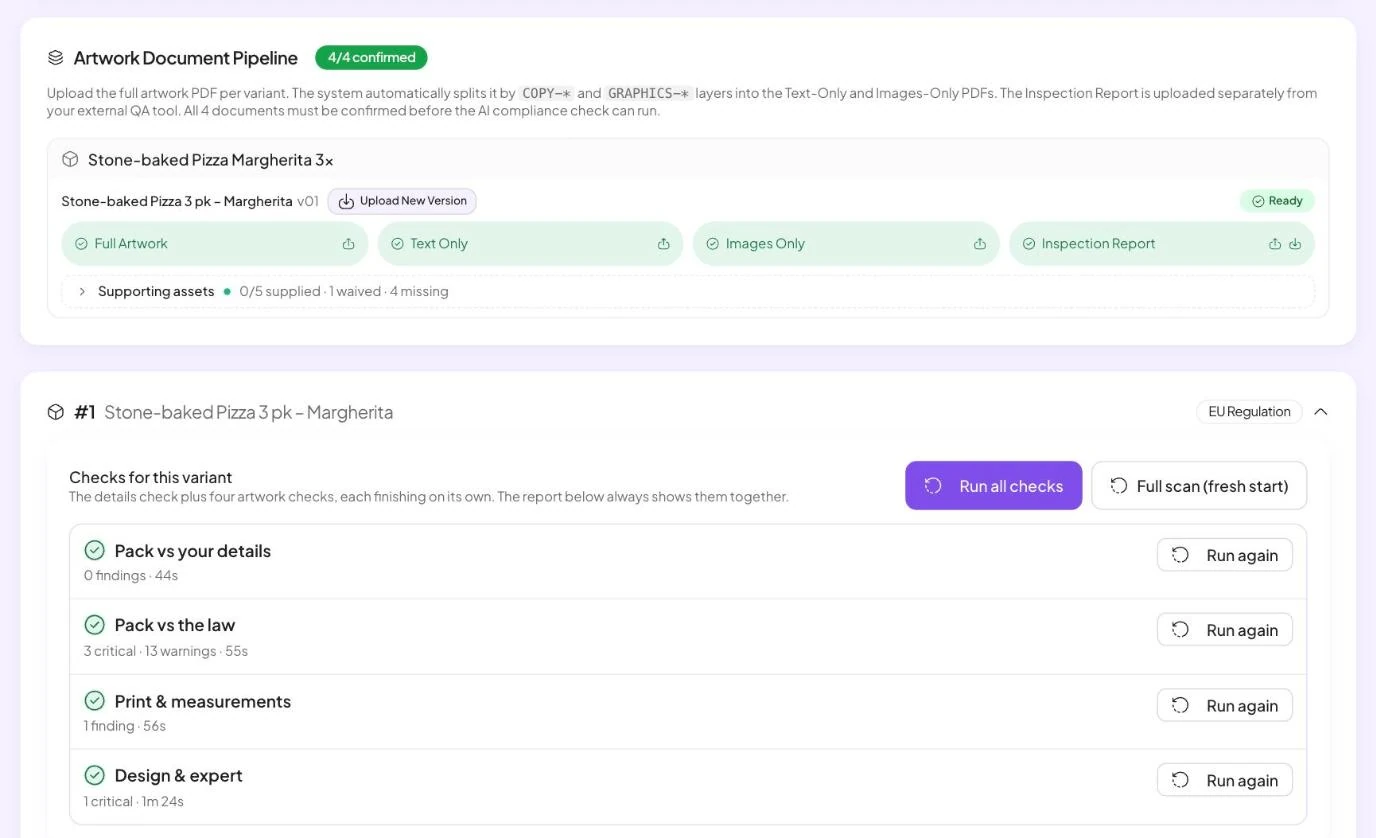Open the Full Artwork document chip
Viewport: 1376px width, 838px height.
[x=215, y=244]
